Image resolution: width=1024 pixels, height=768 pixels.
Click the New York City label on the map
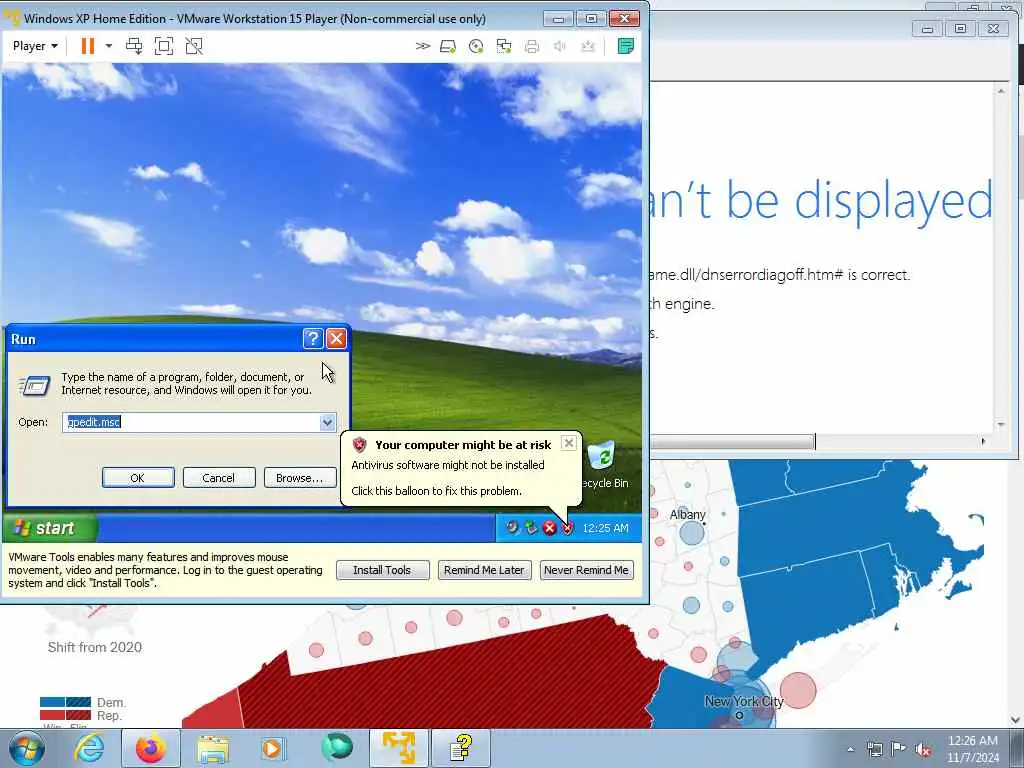(x=744, y=701)
